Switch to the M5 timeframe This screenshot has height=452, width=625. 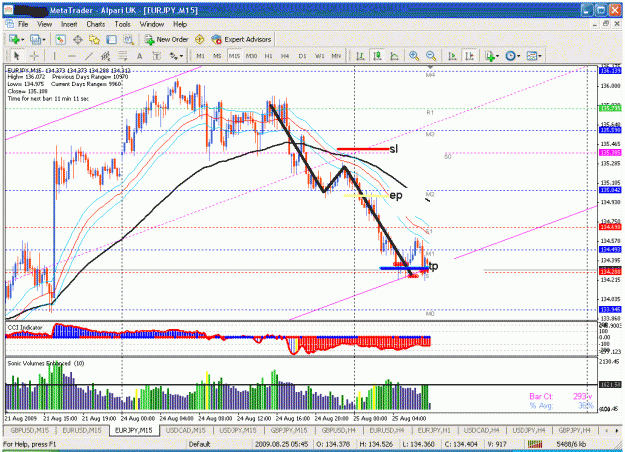click(217, 56)
